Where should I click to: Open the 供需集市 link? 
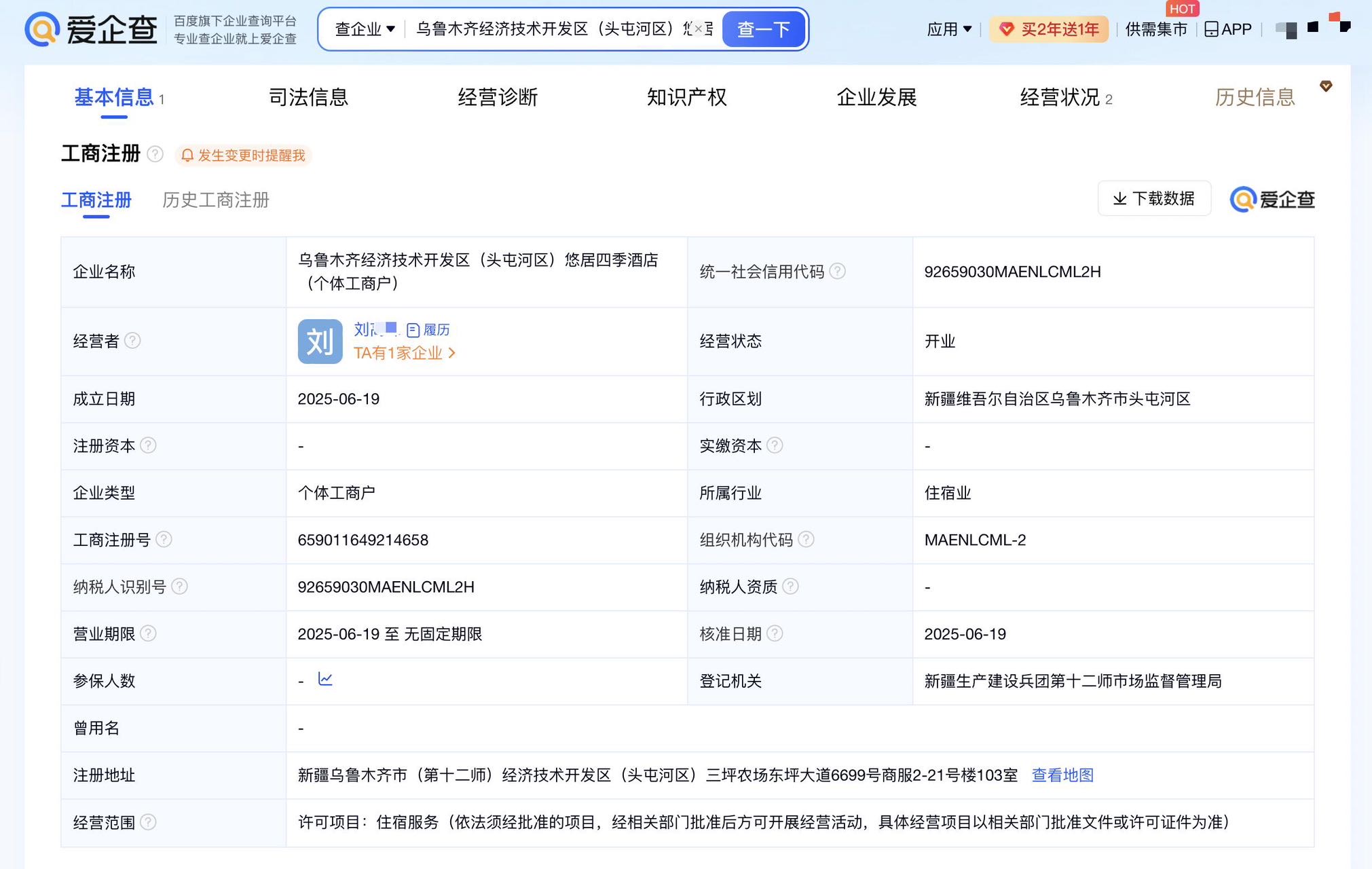coord(1156,29)
